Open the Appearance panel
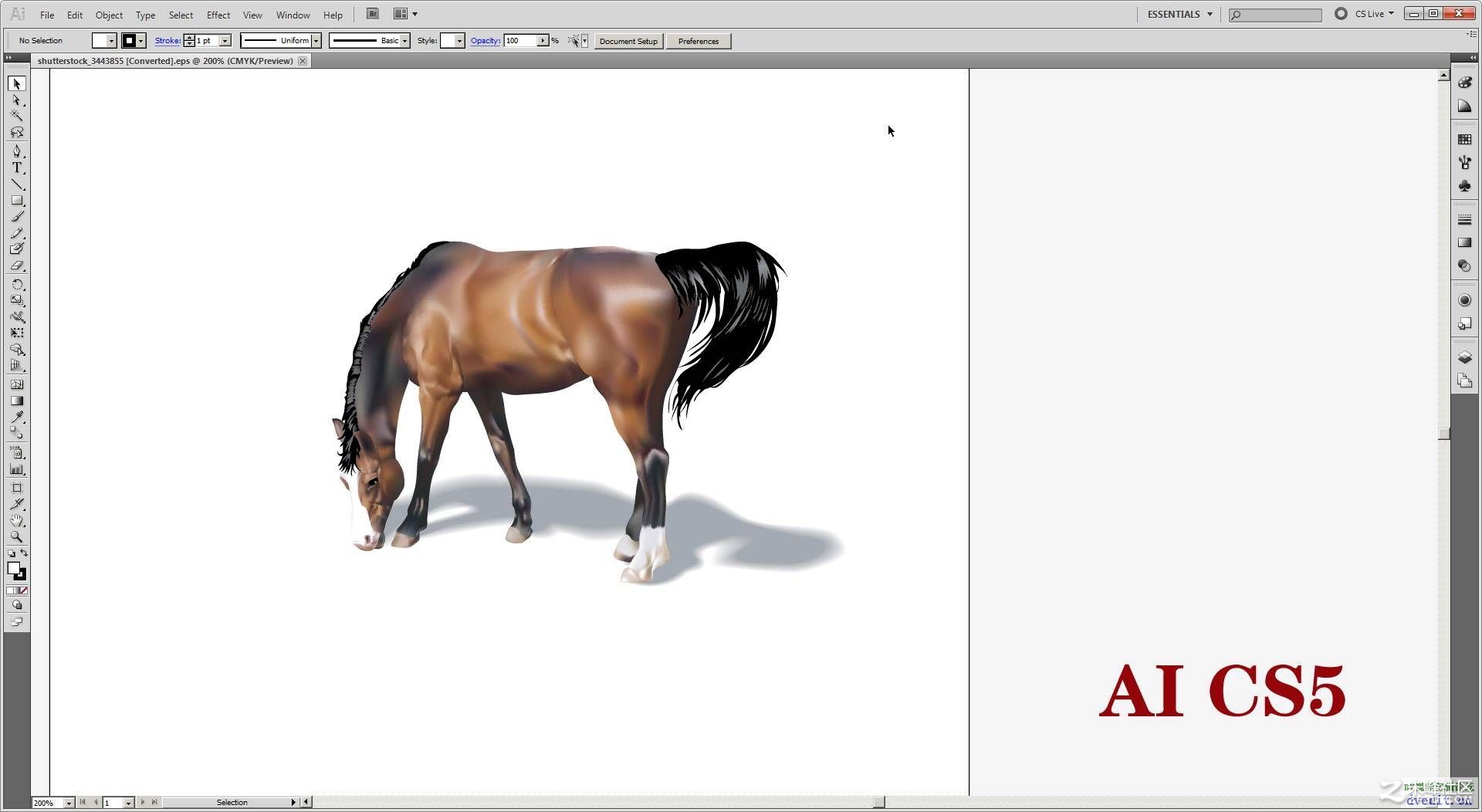Image resolution: width=1482 pixels, height=812 pixels. coord(1464,300)
